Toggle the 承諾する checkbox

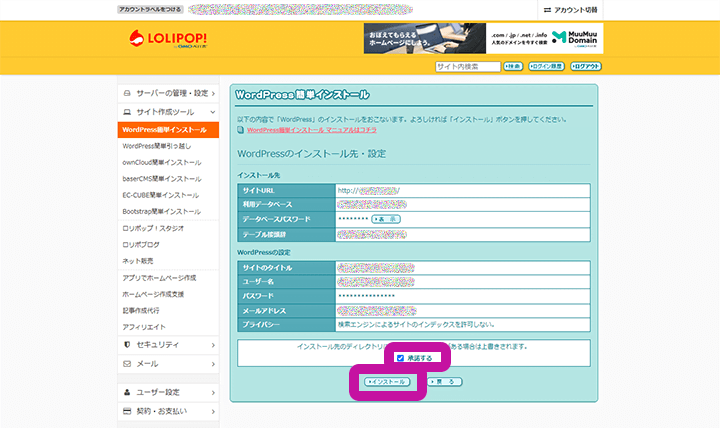tap(400, 357)
